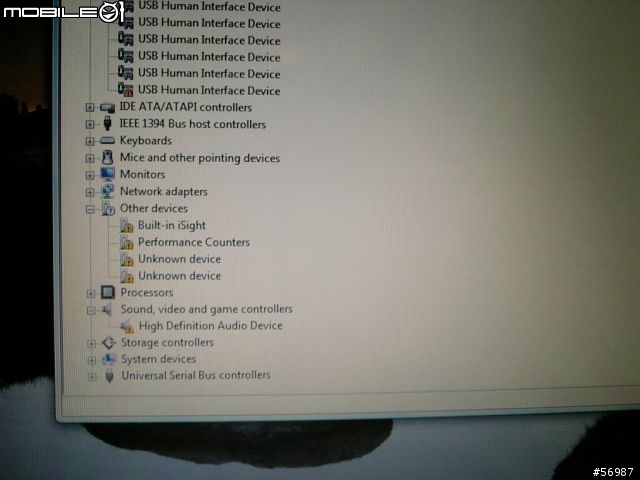Expand Mice and other pointing devices node
Viewport: 640px width, 480px height.
[x=90, y=158]
